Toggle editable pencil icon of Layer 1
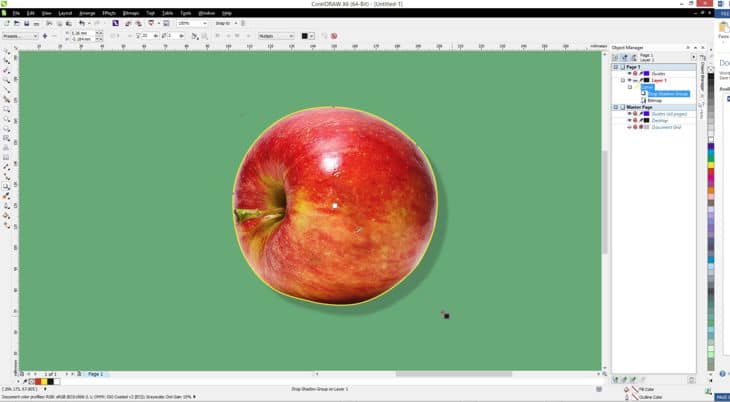Image resolution: width=730 pixels, height=402 pixels. point(641,80)
